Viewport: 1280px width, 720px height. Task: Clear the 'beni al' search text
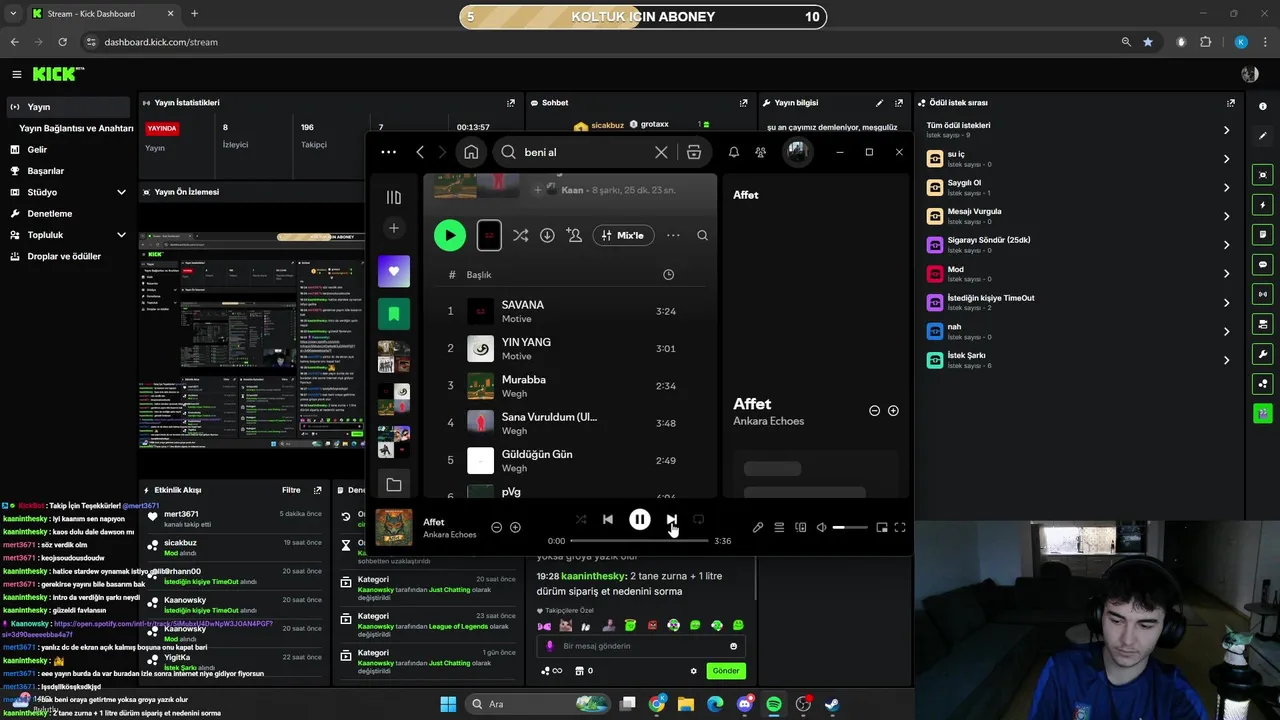point(661,152)
